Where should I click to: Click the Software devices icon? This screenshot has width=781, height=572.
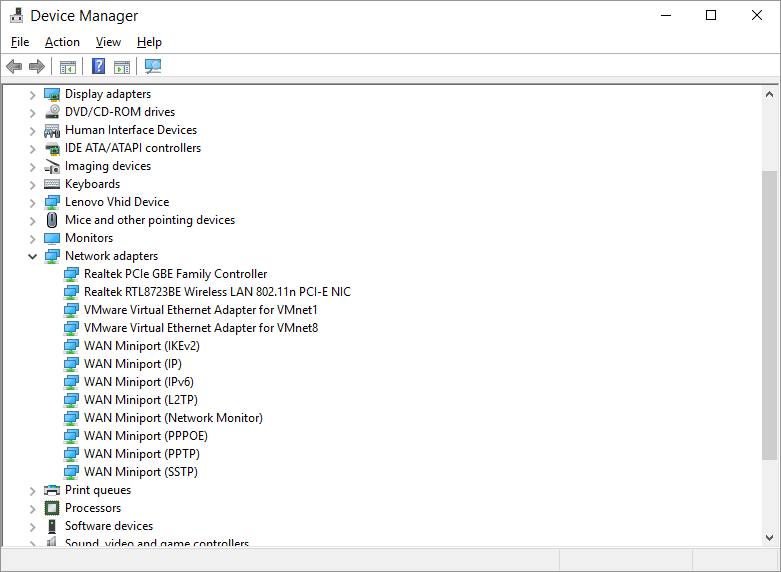point(52,526)
